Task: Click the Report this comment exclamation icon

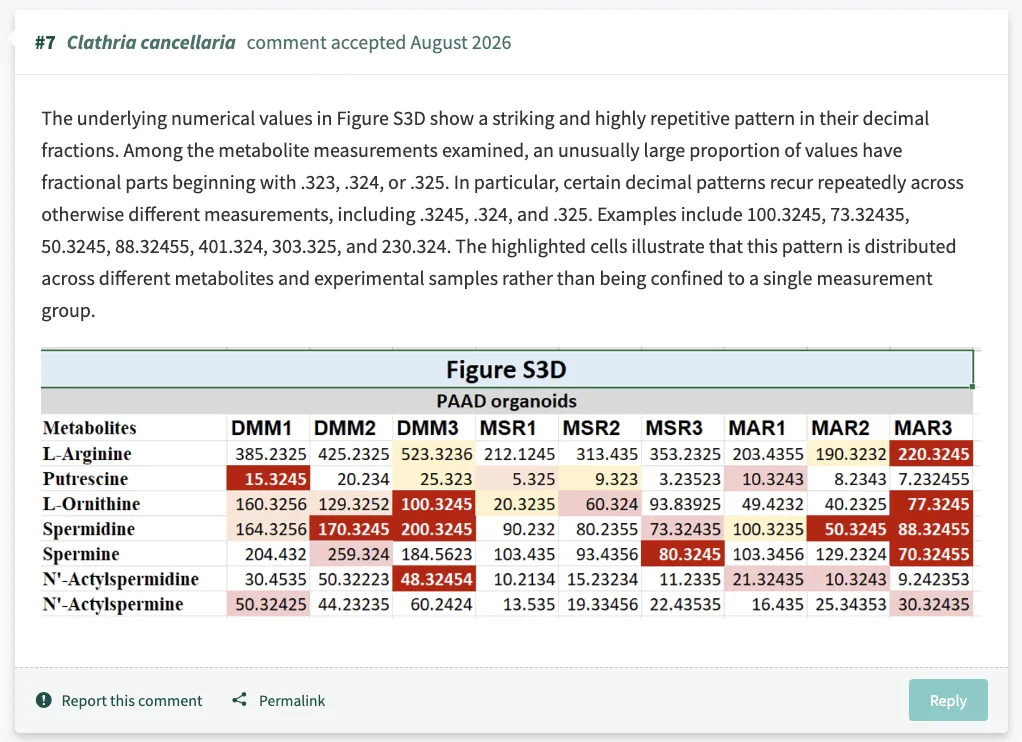Action: coord(44,700)
